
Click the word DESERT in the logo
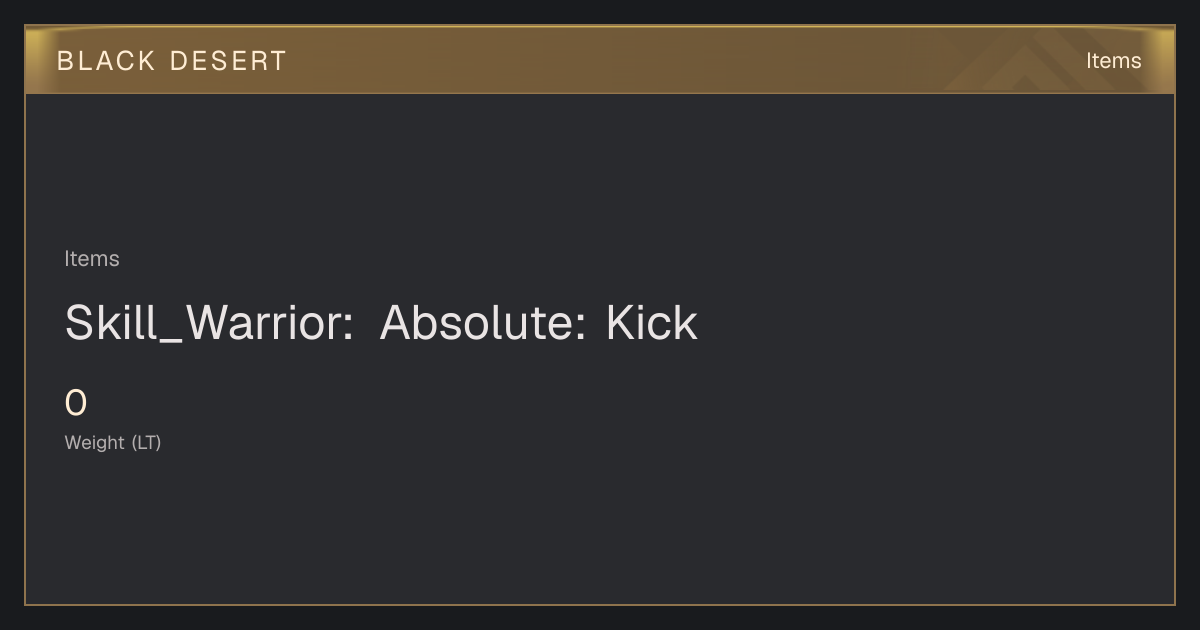pyautogui.click(x=228, y=61)
